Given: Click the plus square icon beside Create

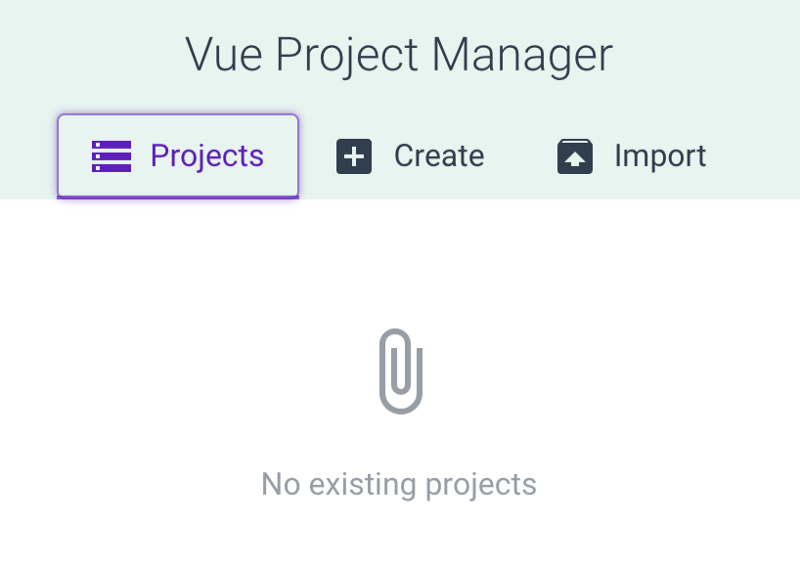Looking at the screenshot, I should (354, 157).
